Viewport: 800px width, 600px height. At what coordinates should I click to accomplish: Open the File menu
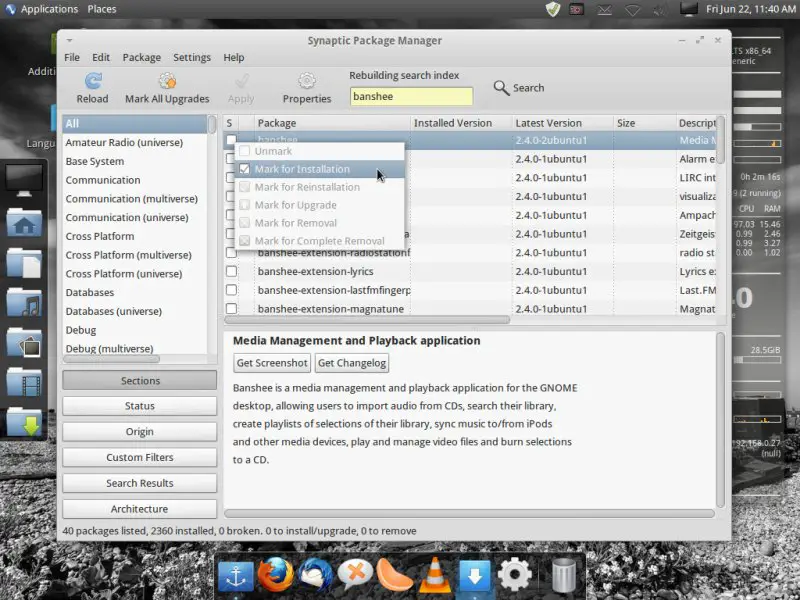tap(72, 58)
